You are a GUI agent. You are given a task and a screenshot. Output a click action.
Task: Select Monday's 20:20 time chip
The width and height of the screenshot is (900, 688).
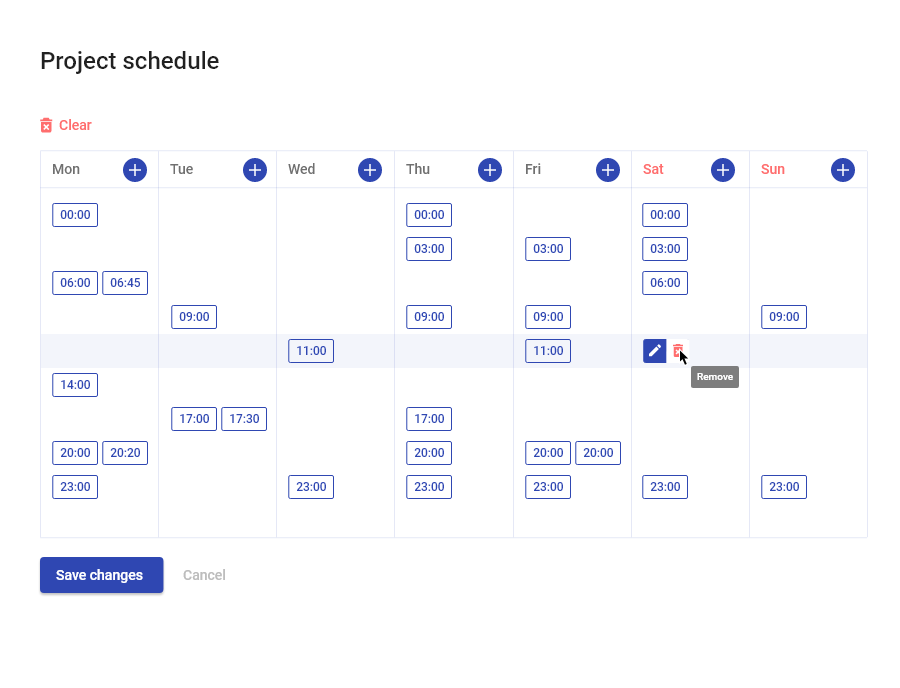(x=125, y=453)
